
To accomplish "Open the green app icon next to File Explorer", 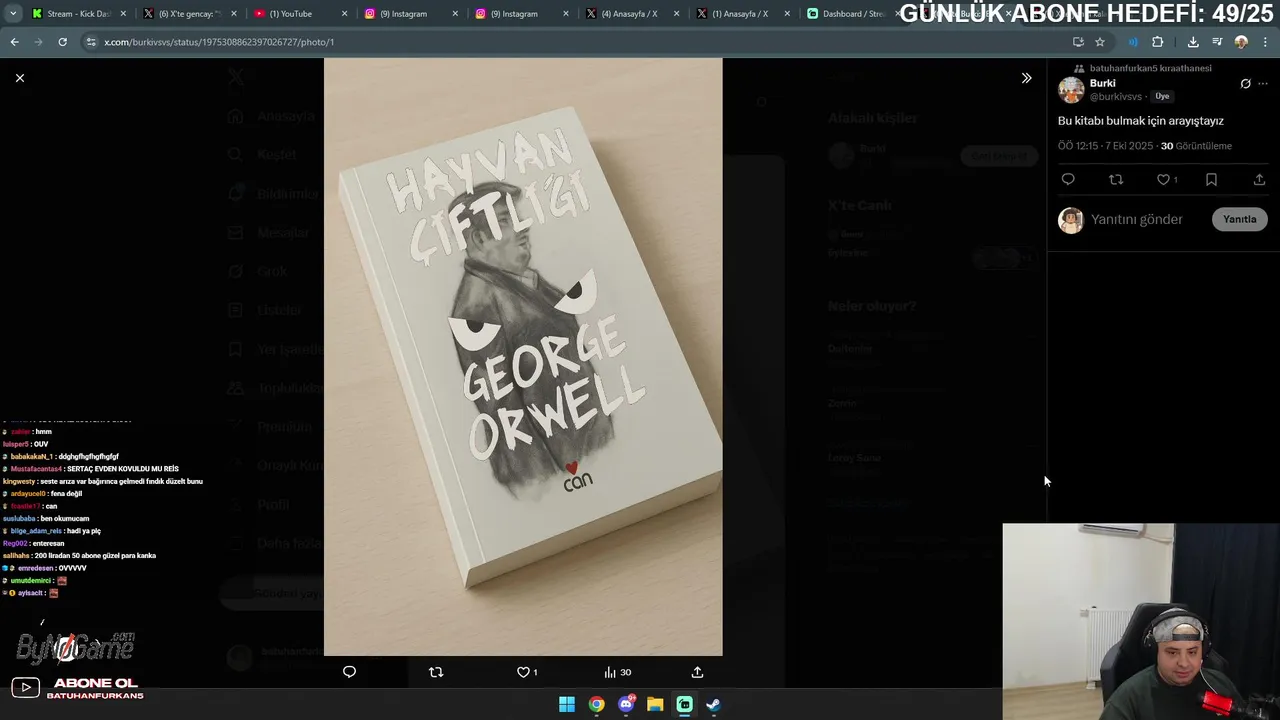I will coord(684,704).
